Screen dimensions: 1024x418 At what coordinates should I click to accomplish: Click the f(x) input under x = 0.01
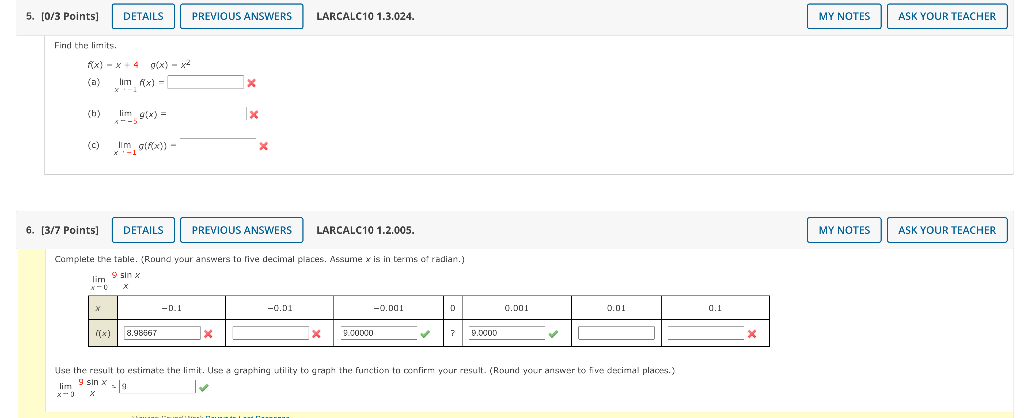point(616,333)
